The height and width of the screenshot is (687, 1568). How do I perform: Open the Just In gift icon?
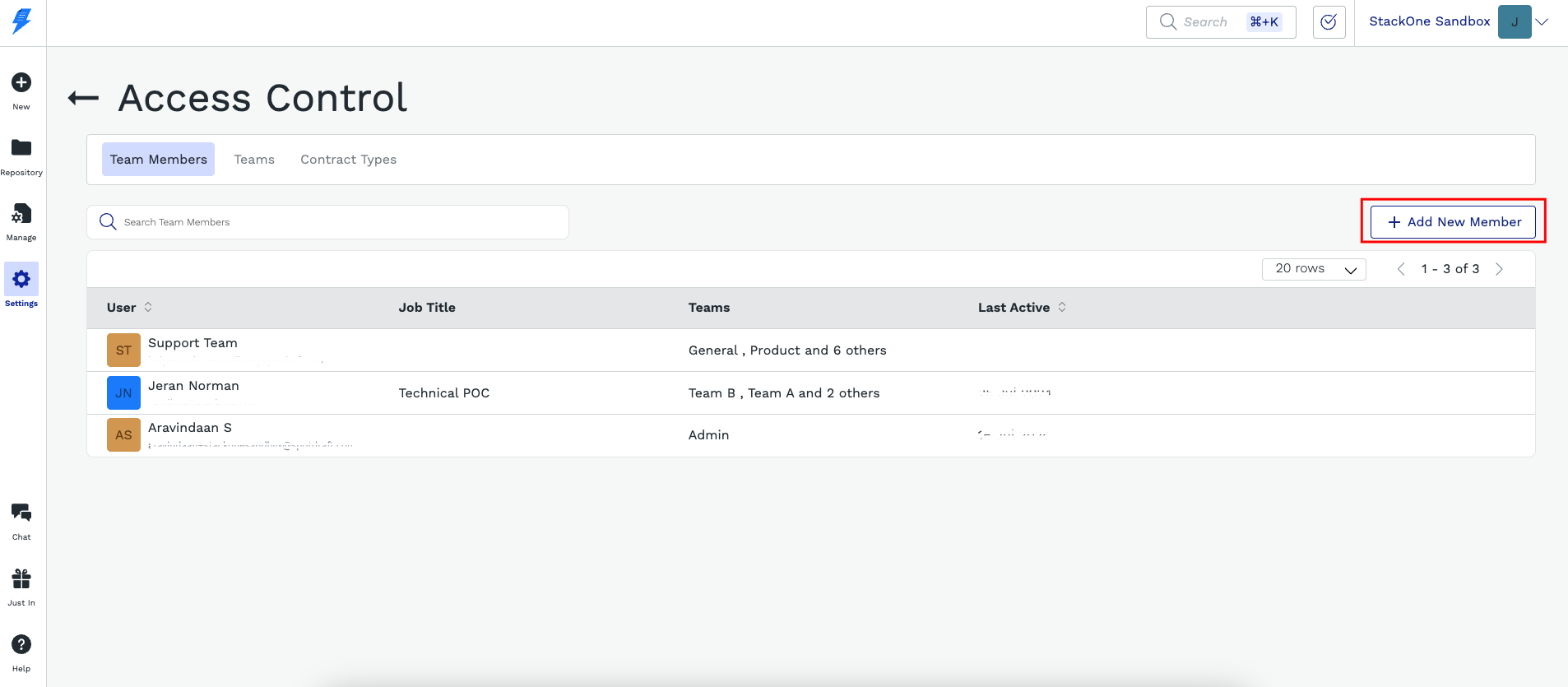[21, 578]
